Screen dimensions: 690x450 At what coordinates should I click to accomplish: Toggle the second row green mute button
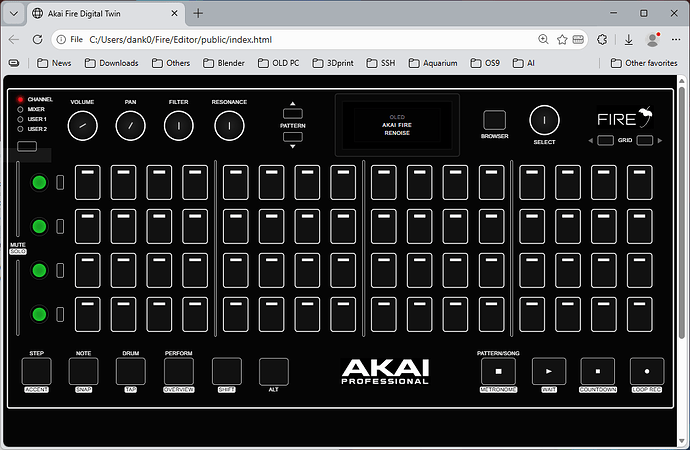click(x=39, y=227)
